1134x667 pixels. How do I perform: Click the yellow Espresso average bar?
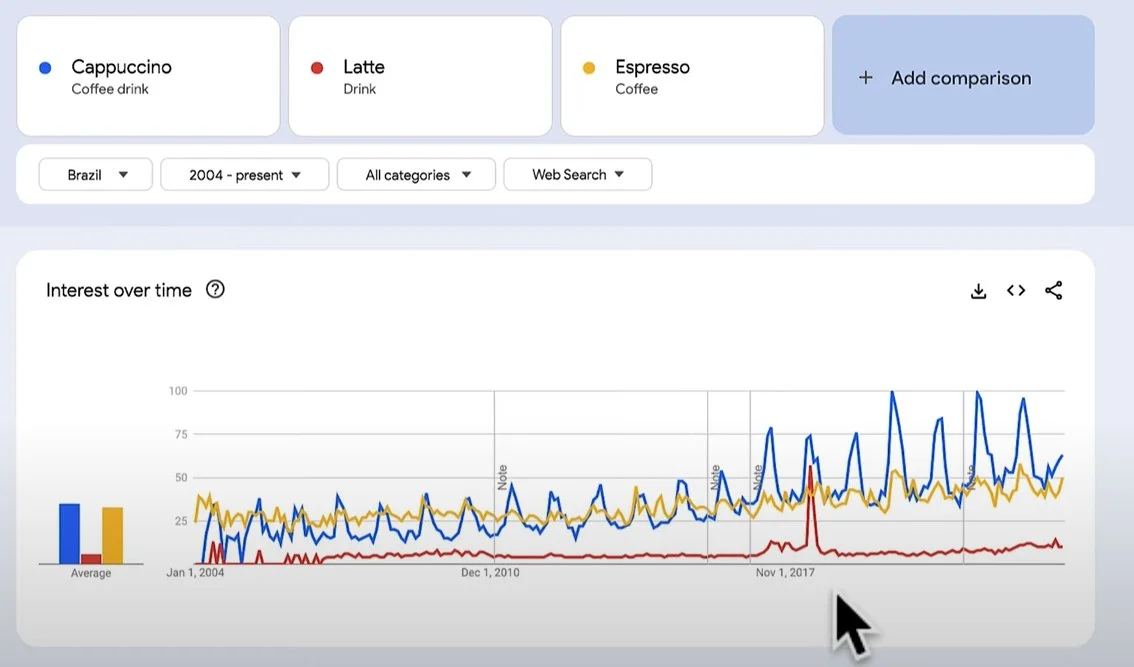(112, 535)
